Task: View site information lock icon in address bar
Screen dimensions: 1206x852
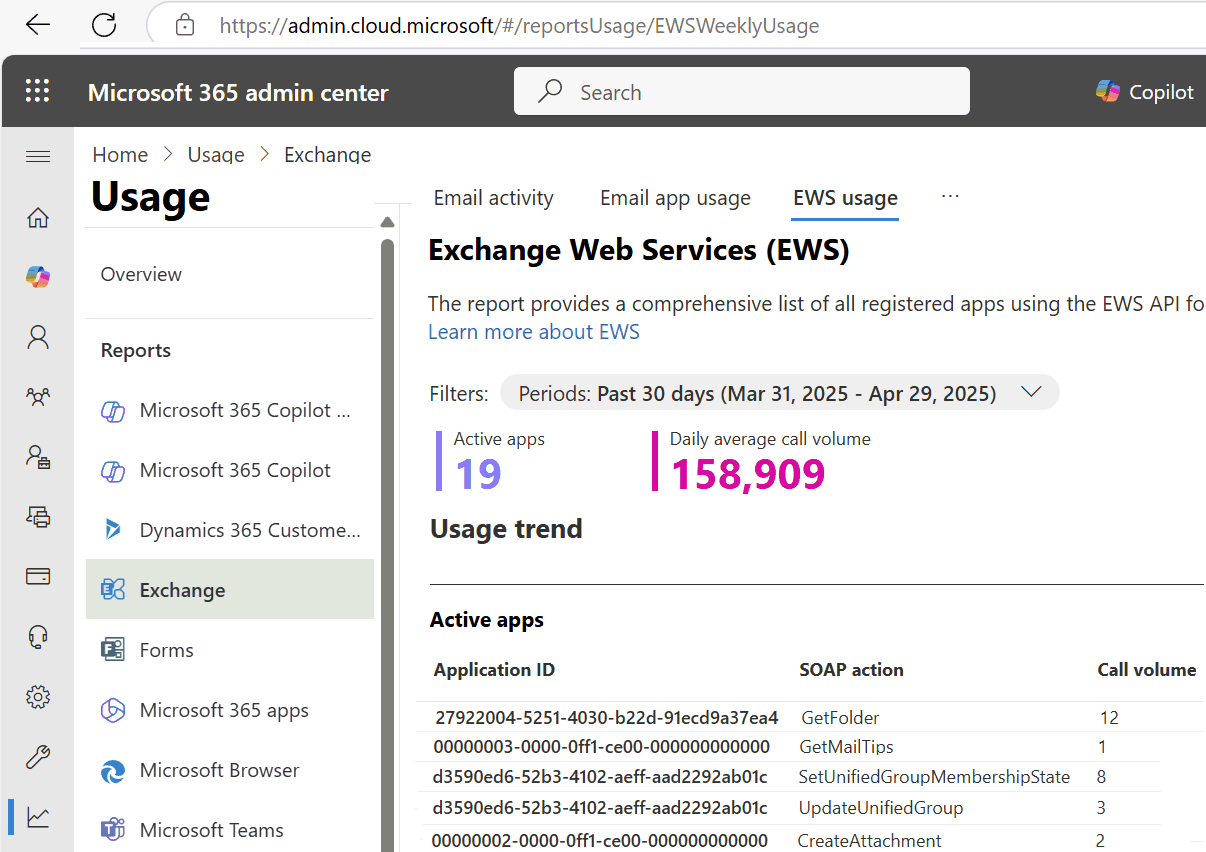Action: tap(184, 25)
